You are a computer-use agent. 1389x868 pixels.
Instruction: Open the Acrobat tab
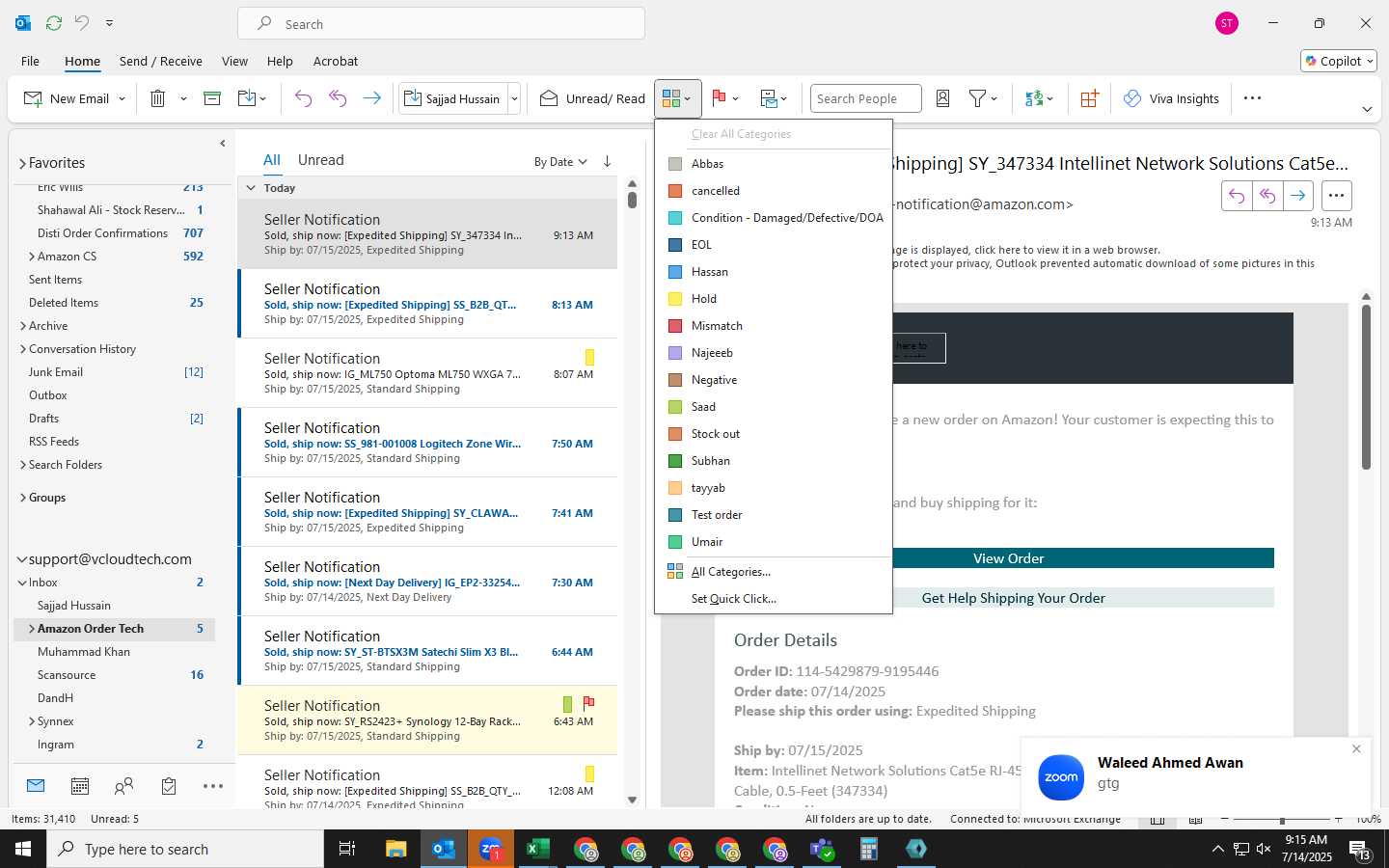tap(336, 61)
